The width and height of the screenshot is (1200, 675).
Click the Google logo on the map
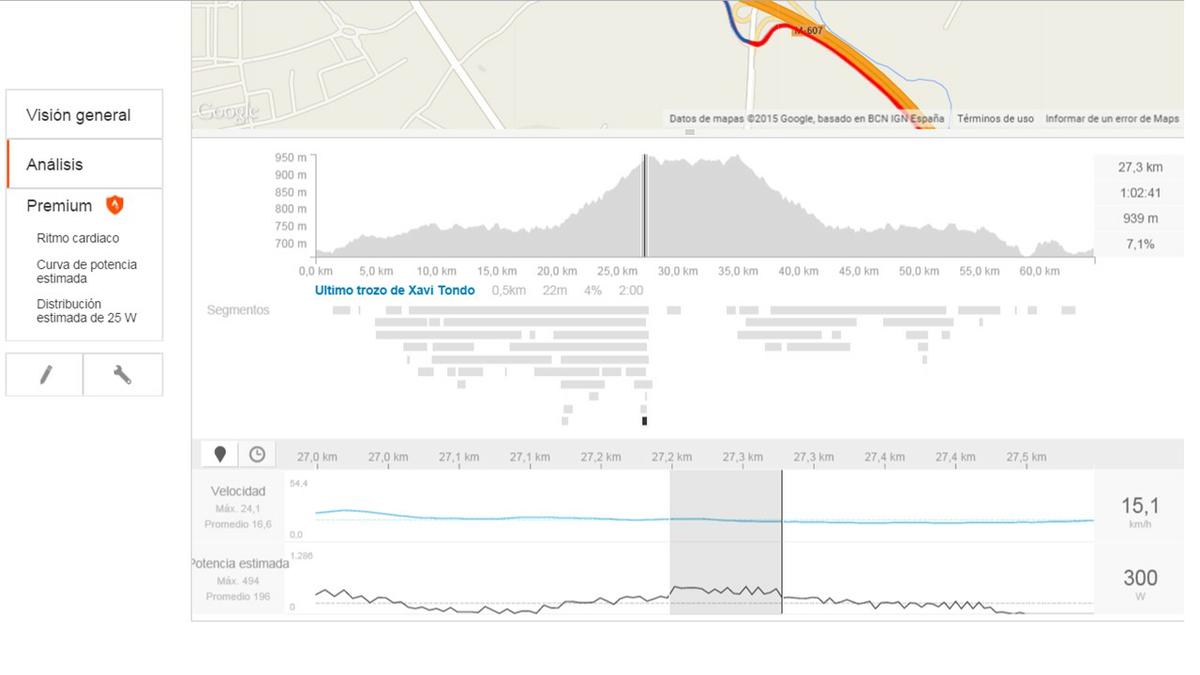[228, 110]
